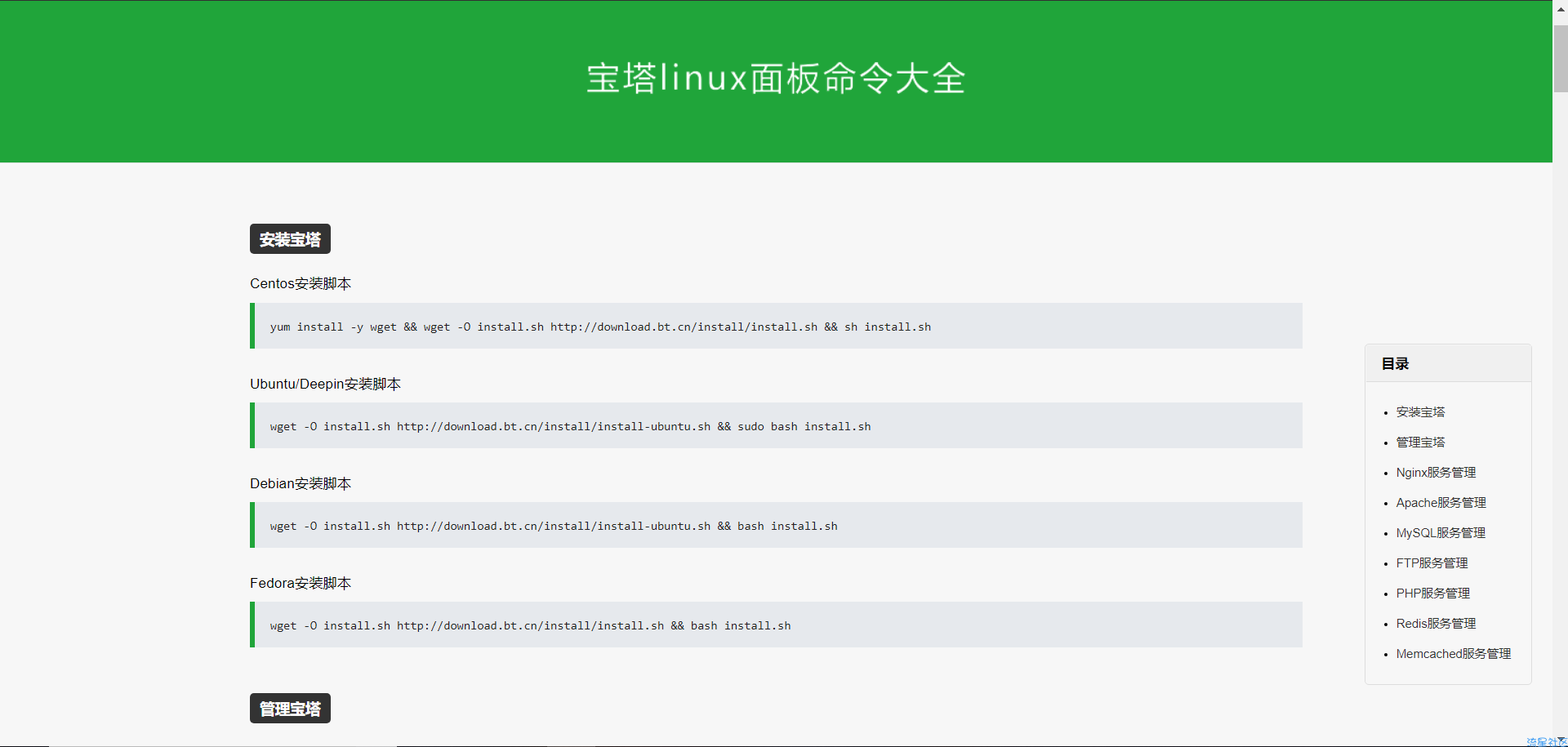Click the Fedora wget install.sh command block

click(776, 625)
